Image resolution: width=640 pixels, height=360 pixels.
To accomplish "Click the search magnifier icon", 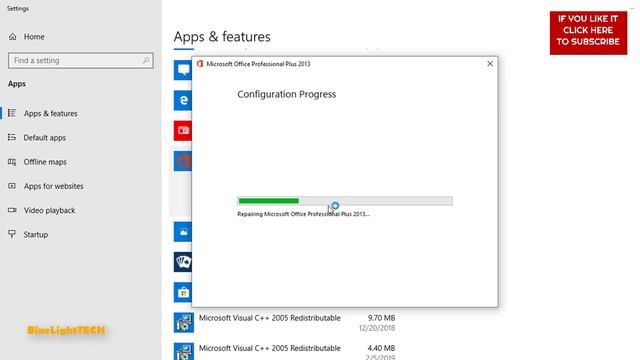I will point(146,60).
